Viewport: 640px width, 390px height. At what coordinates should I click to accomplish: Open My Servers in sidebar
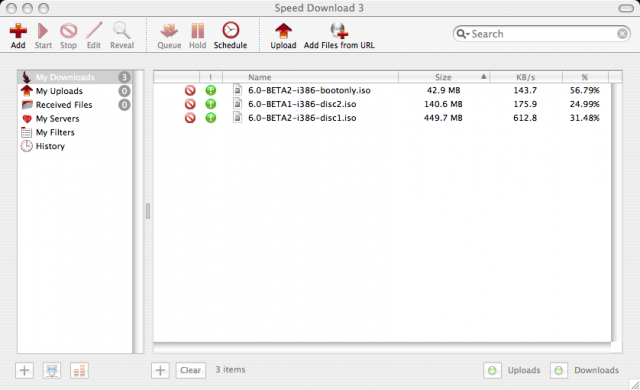click(x=75, y=119)
